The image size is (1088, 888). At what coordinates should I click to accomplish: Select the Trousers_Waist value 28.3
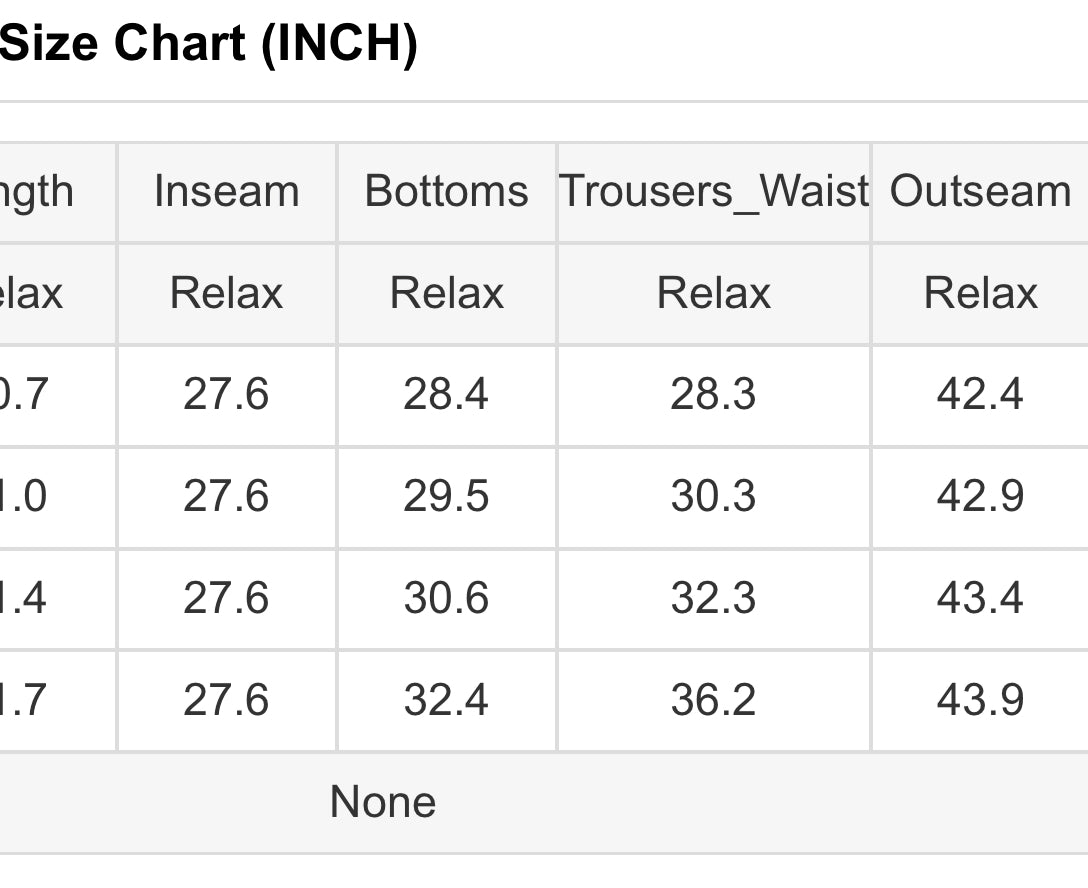tap(713, 395)
